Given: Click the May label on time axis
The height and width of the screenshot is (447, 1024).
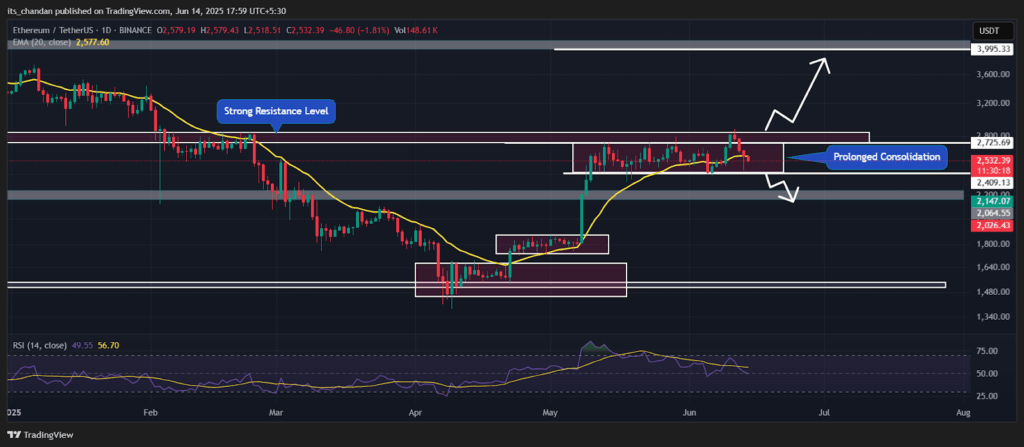Looking at the screenshot, I should (x=550, y=413).
